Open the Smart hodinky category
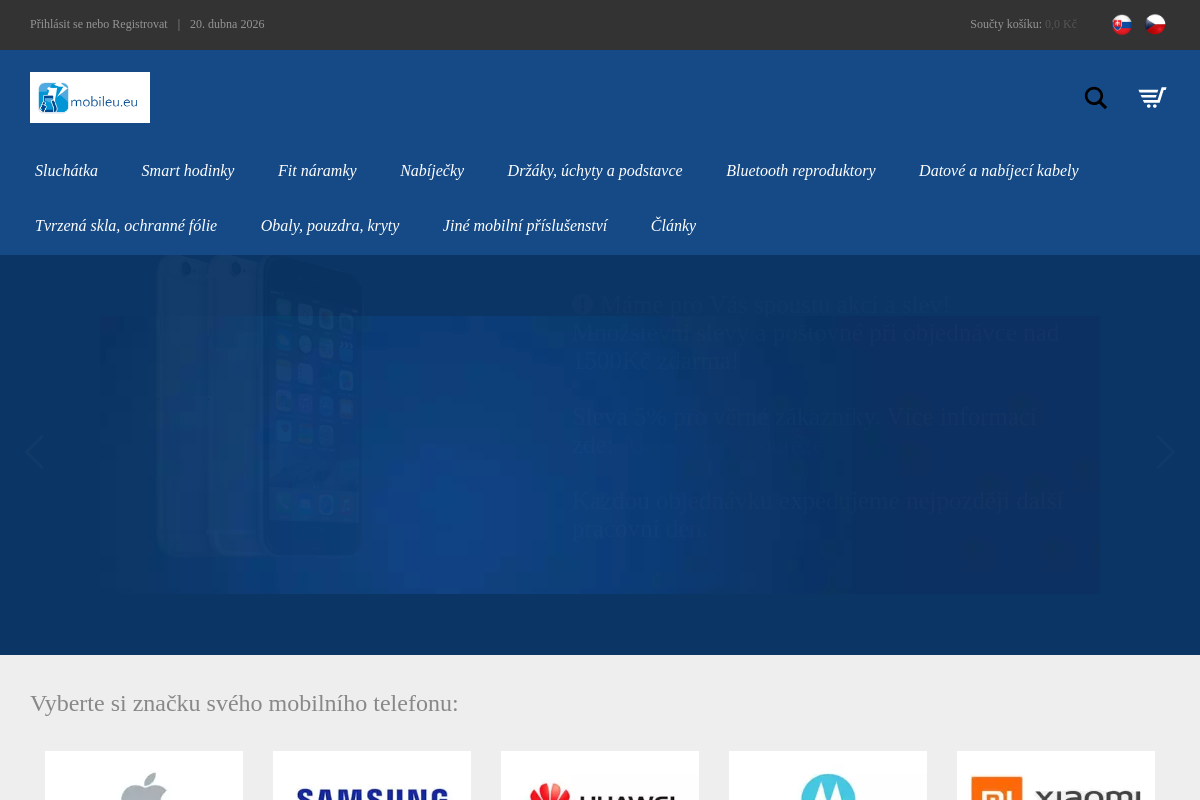The image size is (1200, 800). (x=188, y=171)
